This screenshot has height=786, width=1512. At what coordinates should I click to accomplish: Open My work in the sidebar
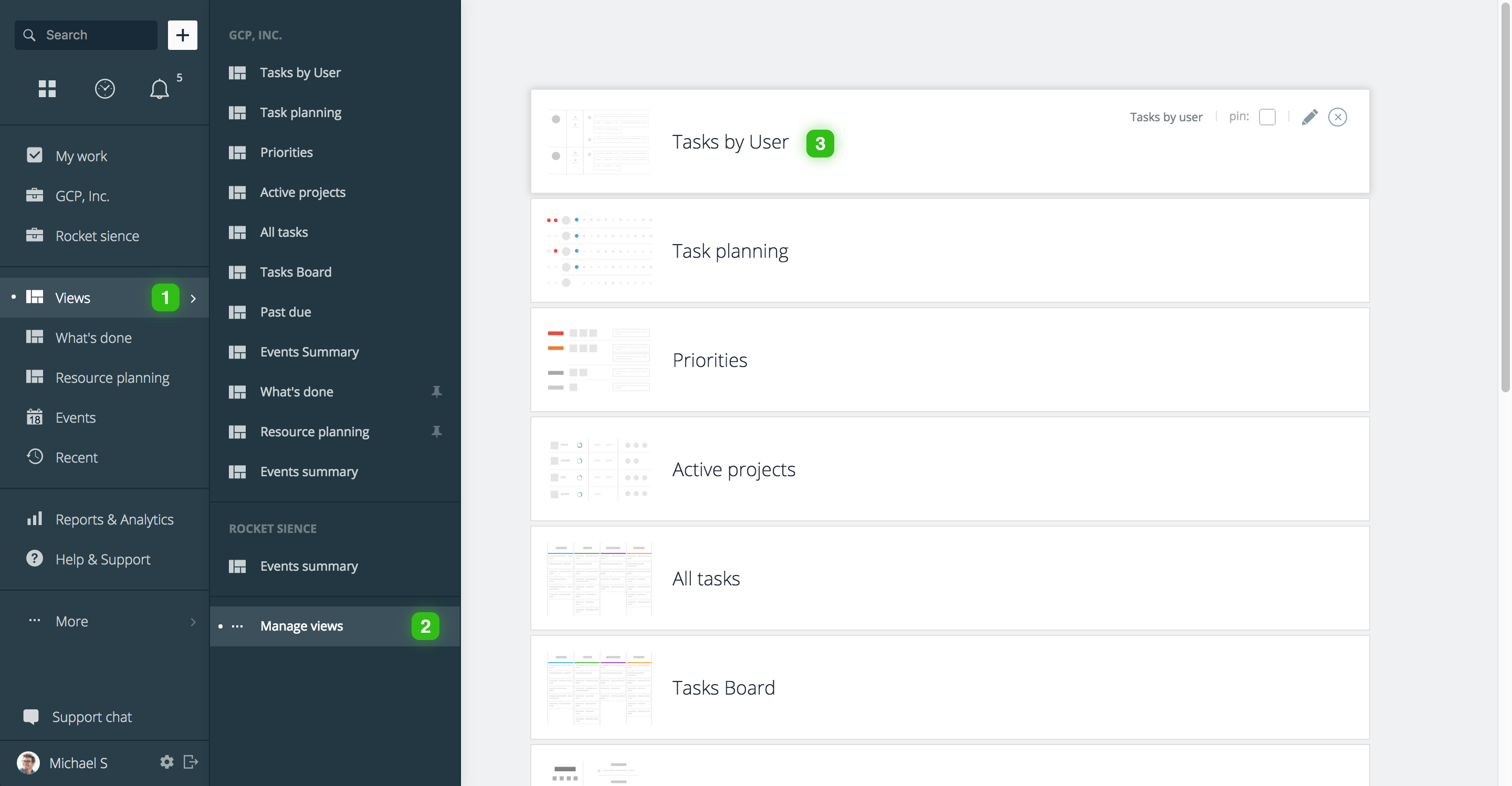coord(104,155)
